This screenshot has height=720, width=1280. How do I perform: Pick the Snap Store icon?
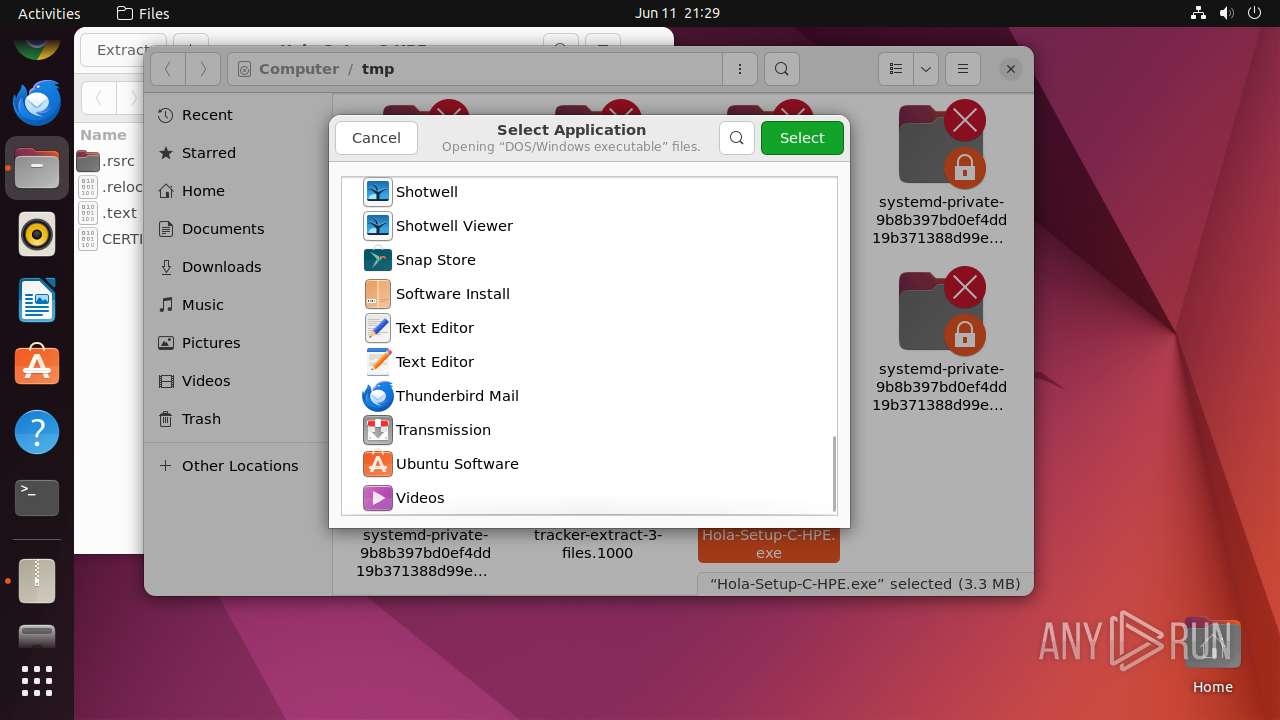point(377,260)
